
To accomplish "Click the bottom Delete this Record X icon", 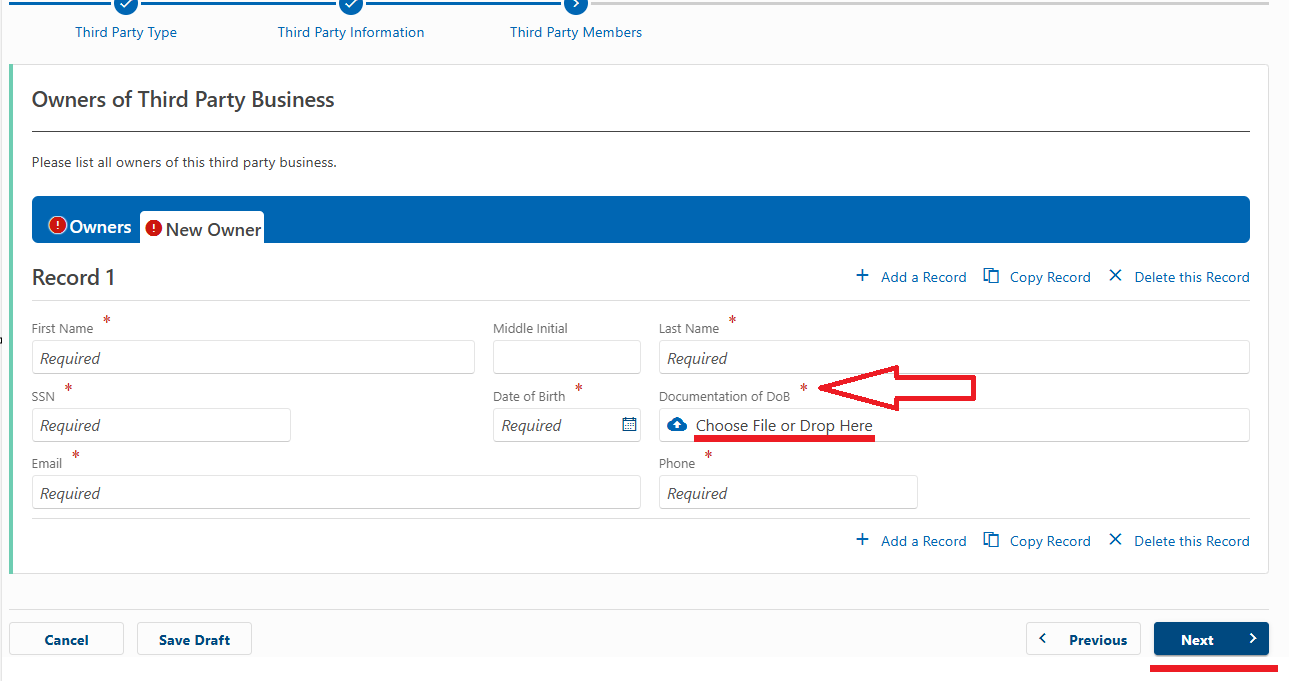I will pyautogui.click(x=1115, y=540).
